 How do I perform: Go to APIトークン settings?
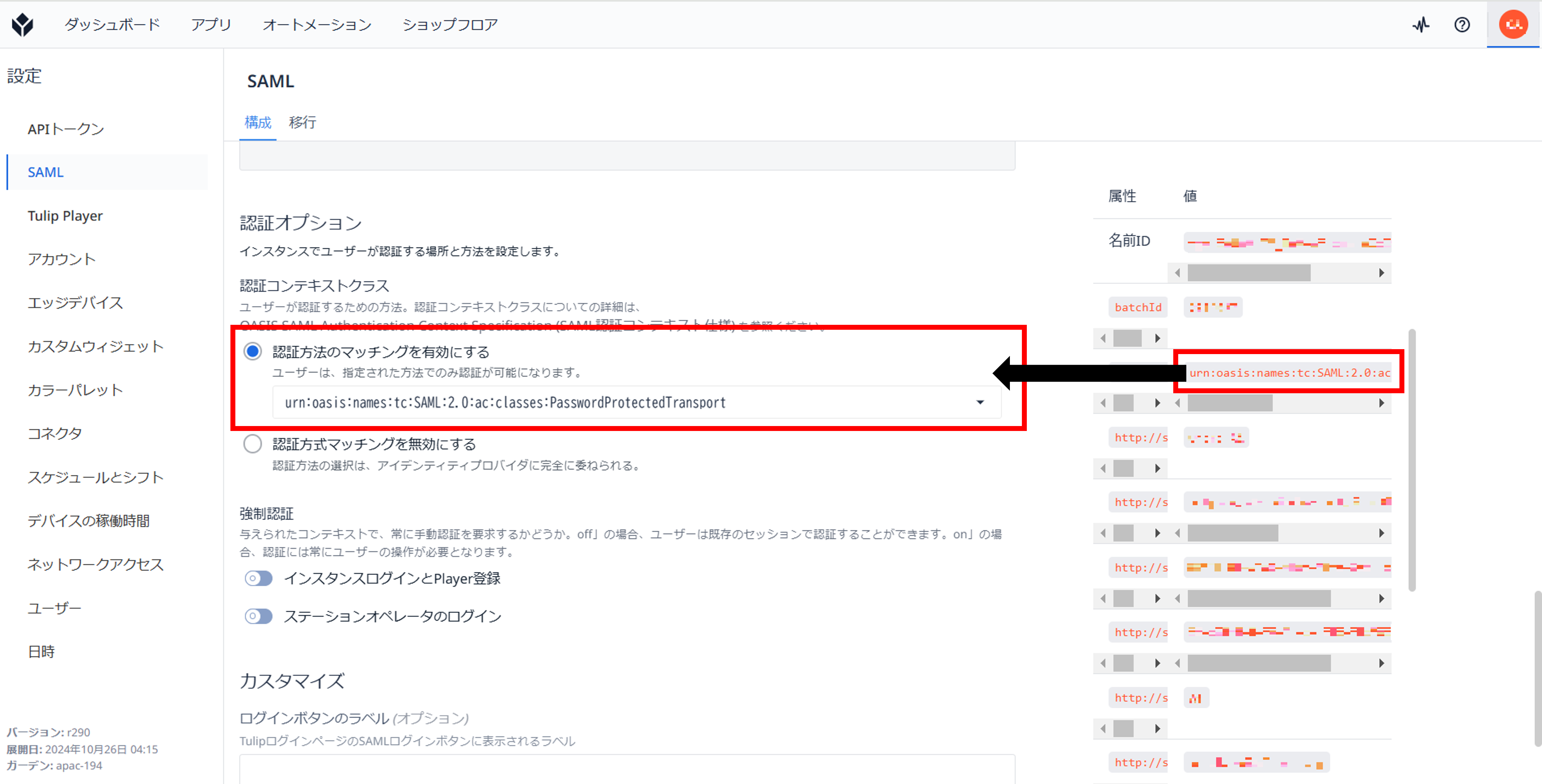66,129
